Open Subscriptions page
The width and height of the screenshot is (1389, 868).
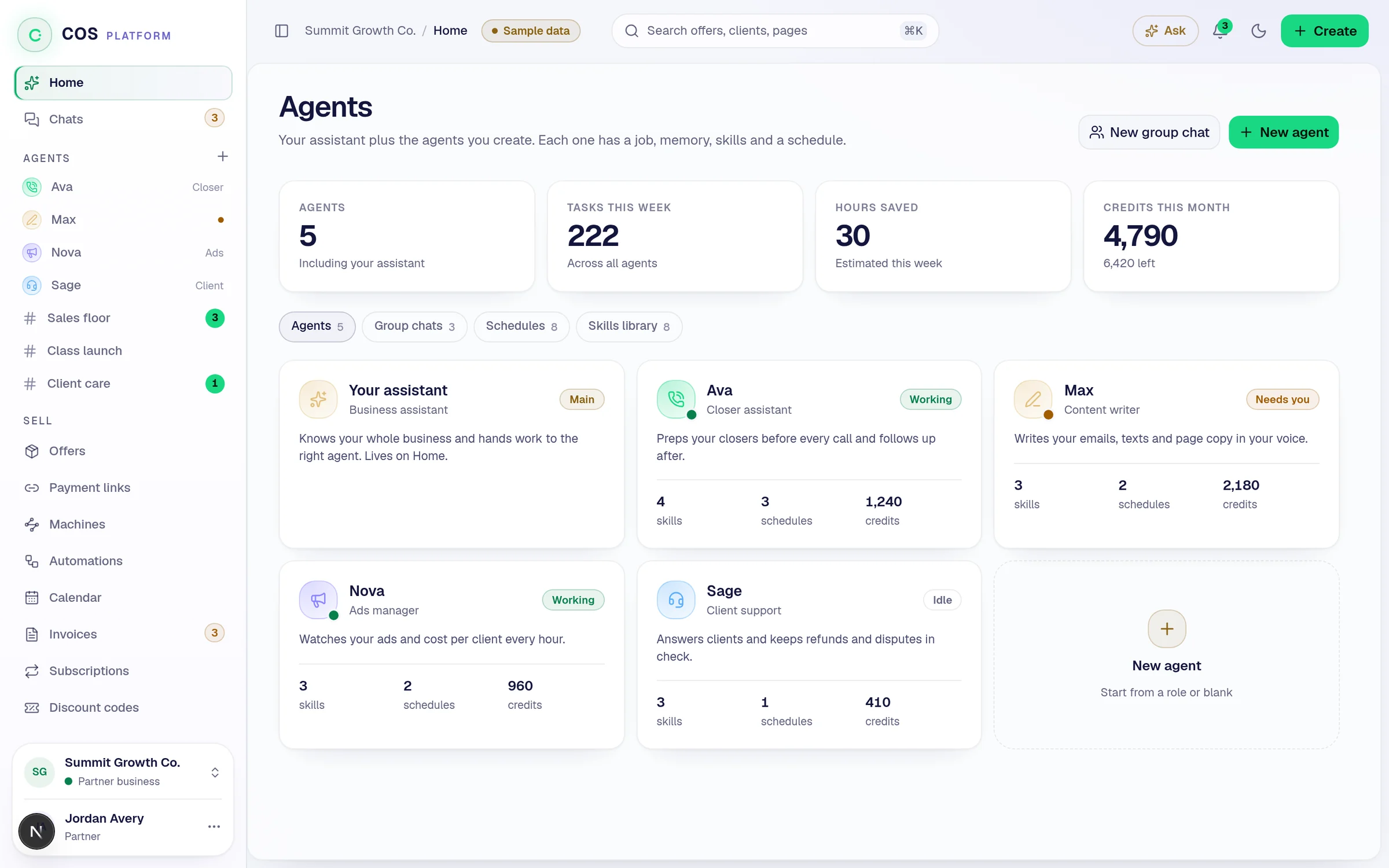click(x=123, y=671)
